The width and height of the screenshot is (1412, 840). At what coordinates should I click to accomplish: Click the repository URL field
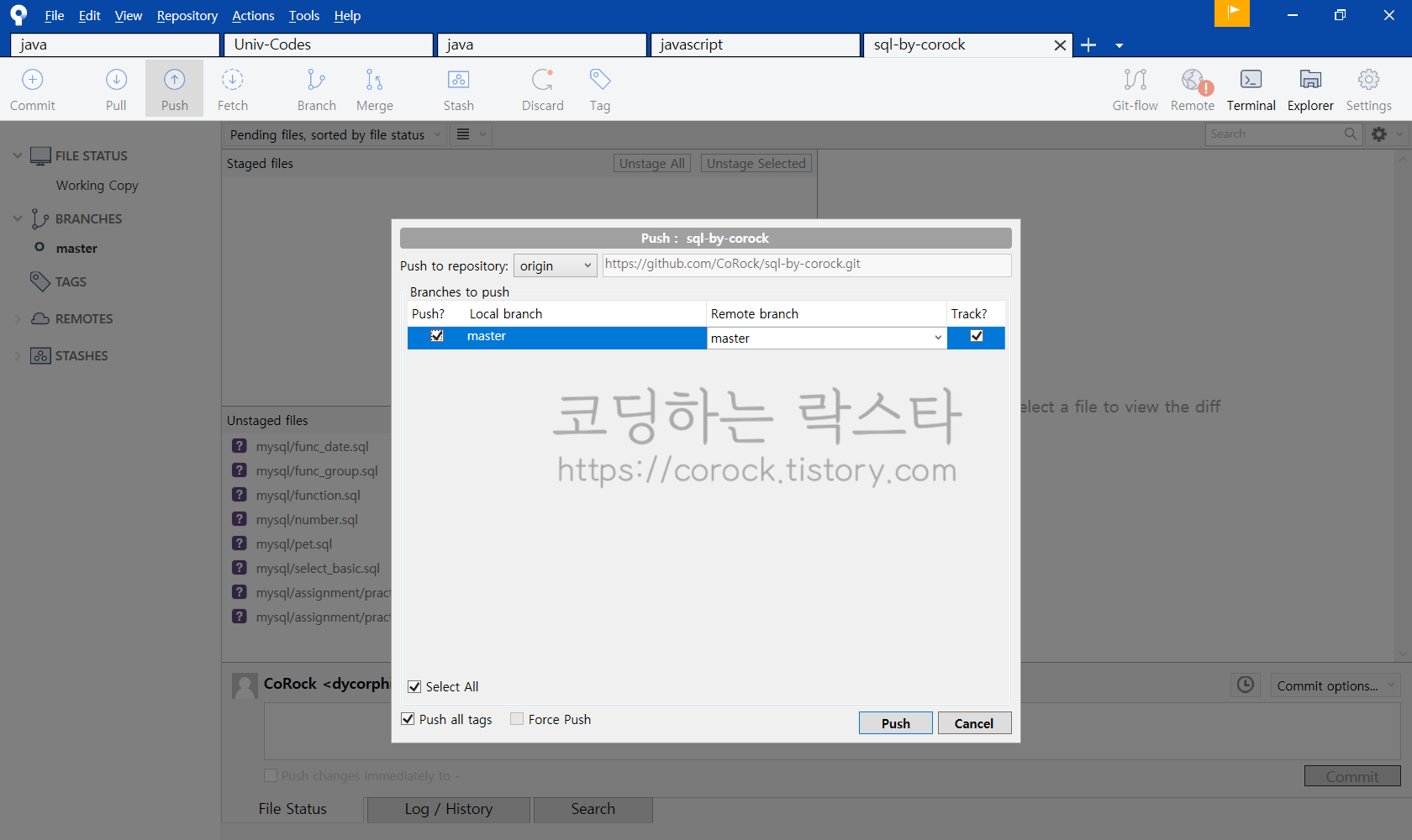click(x=807, y=265)
